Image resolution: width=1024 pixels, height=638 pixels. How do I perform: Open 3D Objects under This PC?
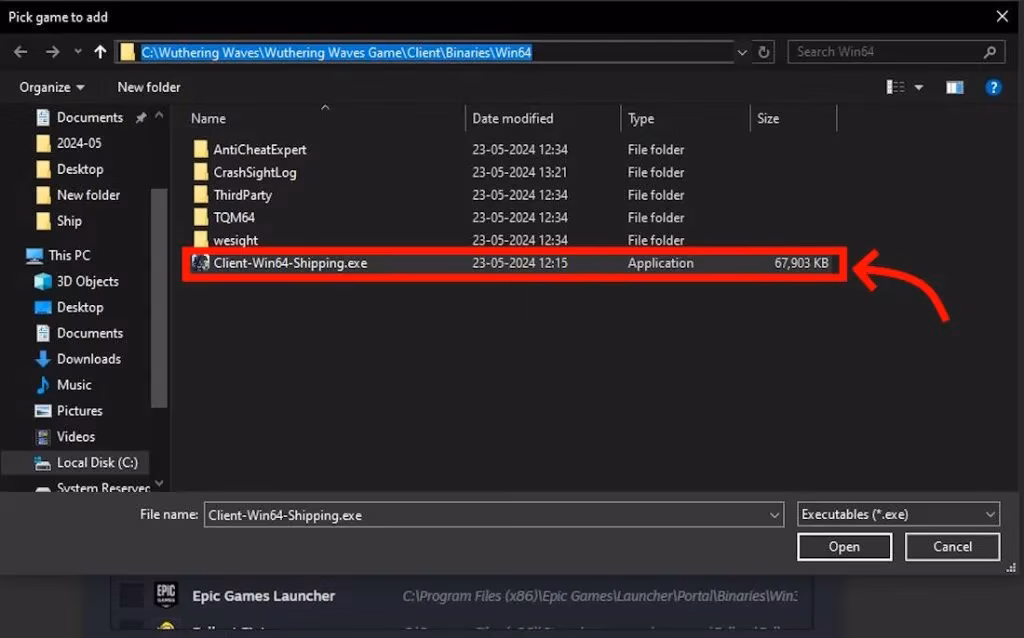(76, 281)
